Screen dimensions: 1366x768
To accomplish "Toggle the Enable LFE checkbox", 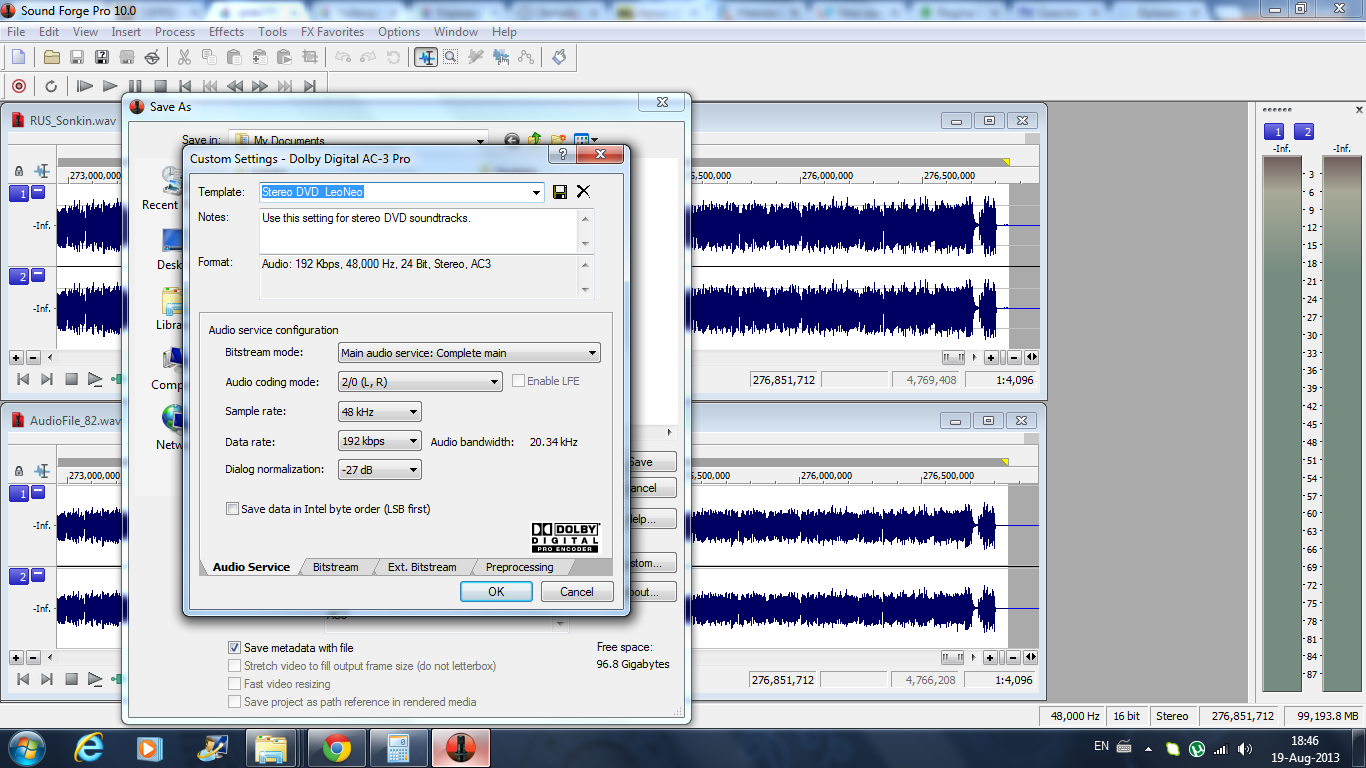I will pyautogui.click(x=518, y=381).
